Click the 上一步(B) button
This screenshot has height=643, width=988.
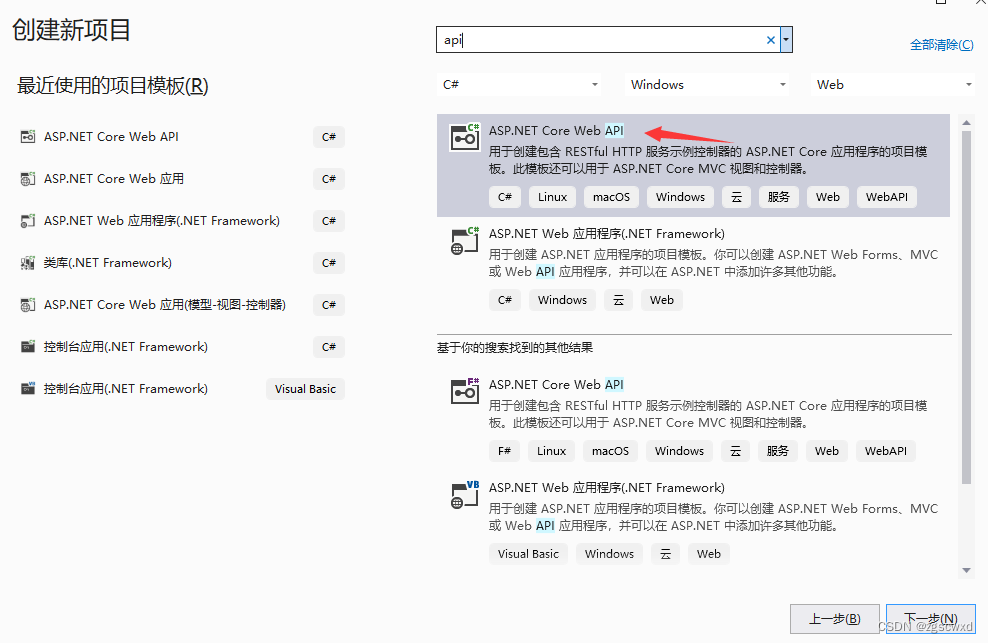coord(834,618)
